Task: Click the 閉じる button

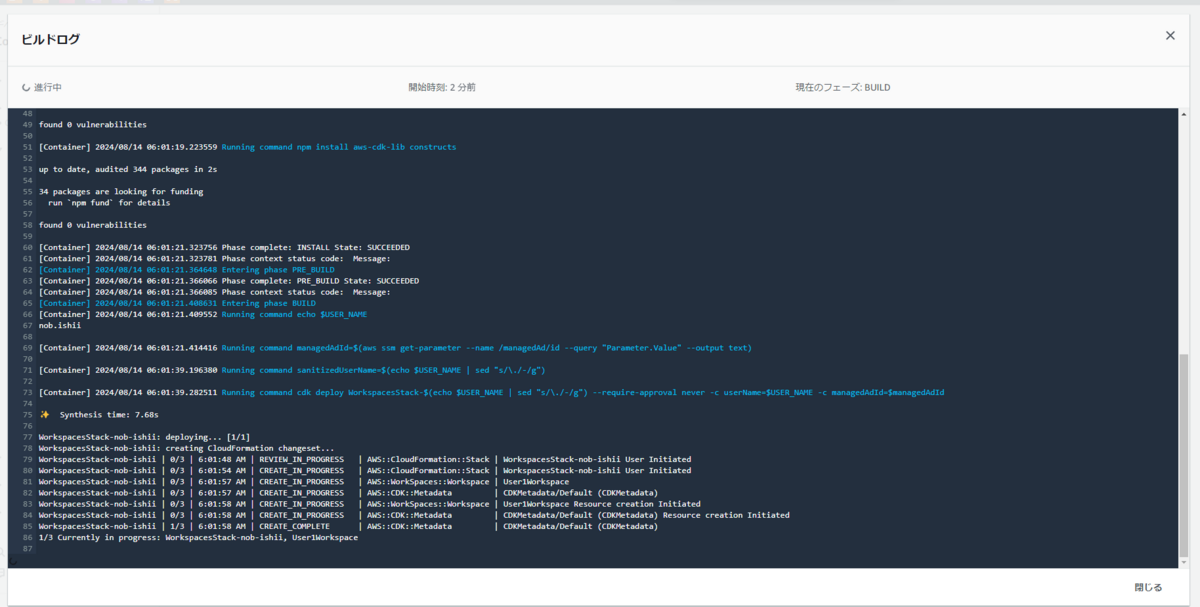Action: (x=1148, y=587)
